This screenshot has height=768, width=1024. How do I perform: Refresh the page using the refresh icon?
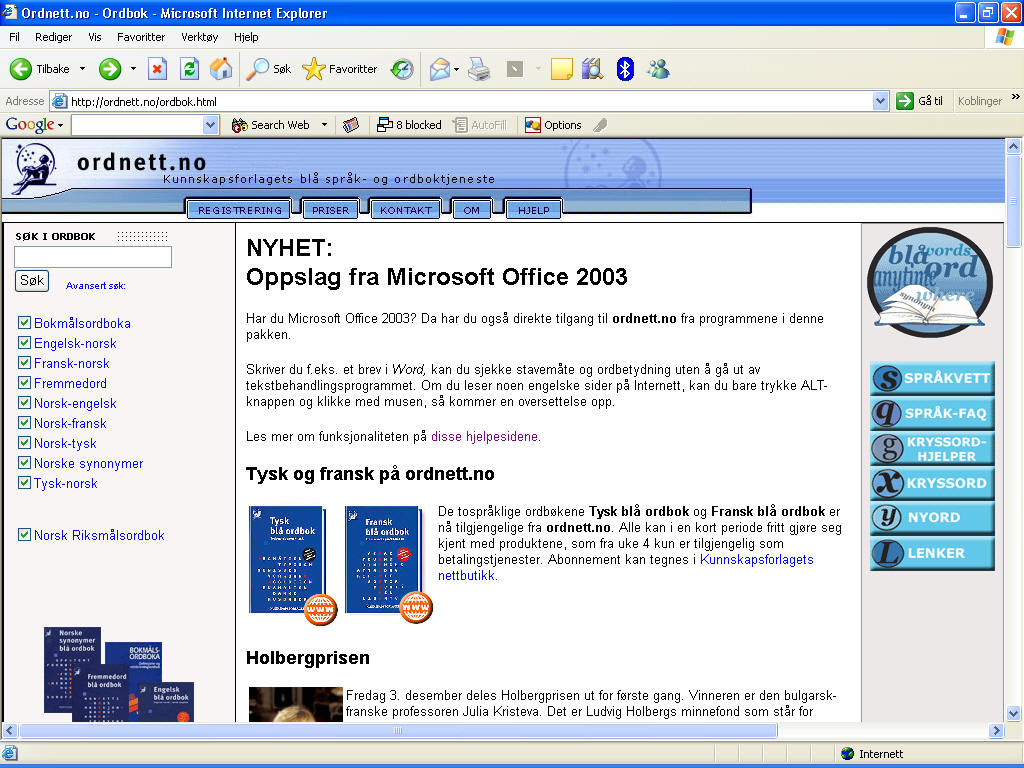click(x=189, y=69)
